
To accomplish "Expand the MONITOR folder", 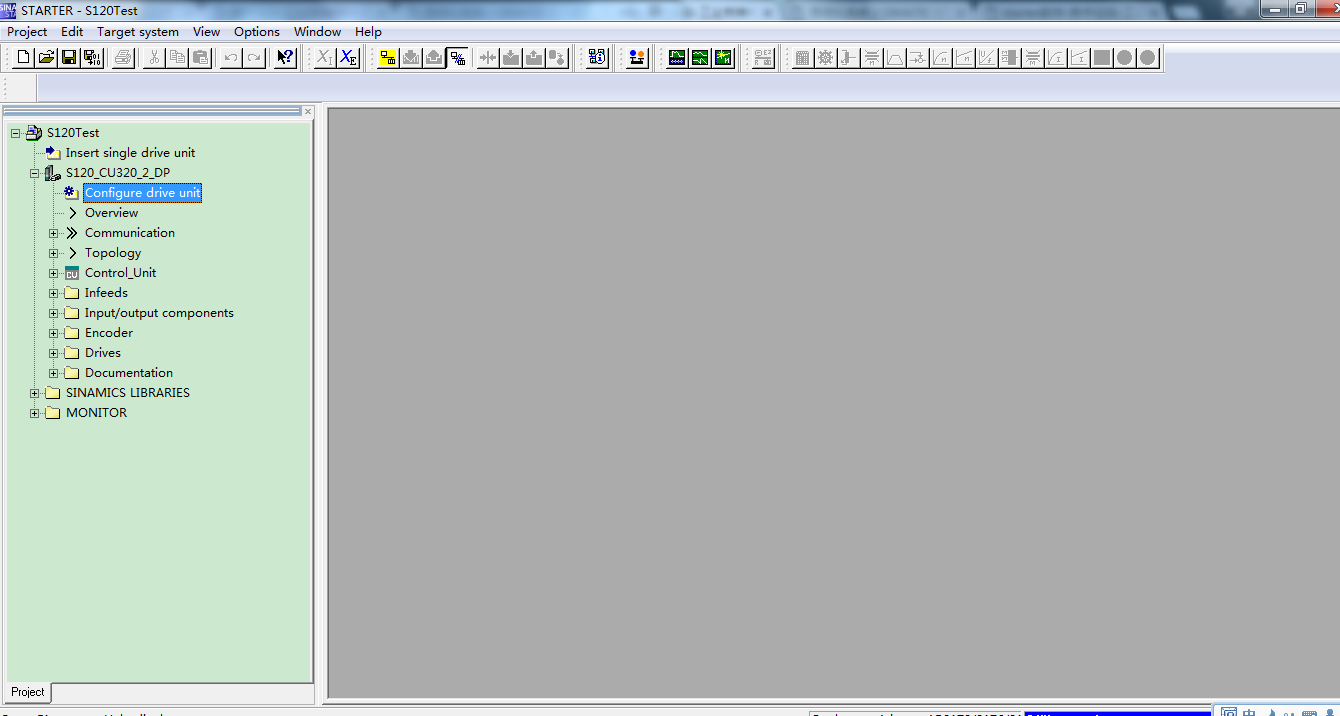I will click(x=34, y=413).
